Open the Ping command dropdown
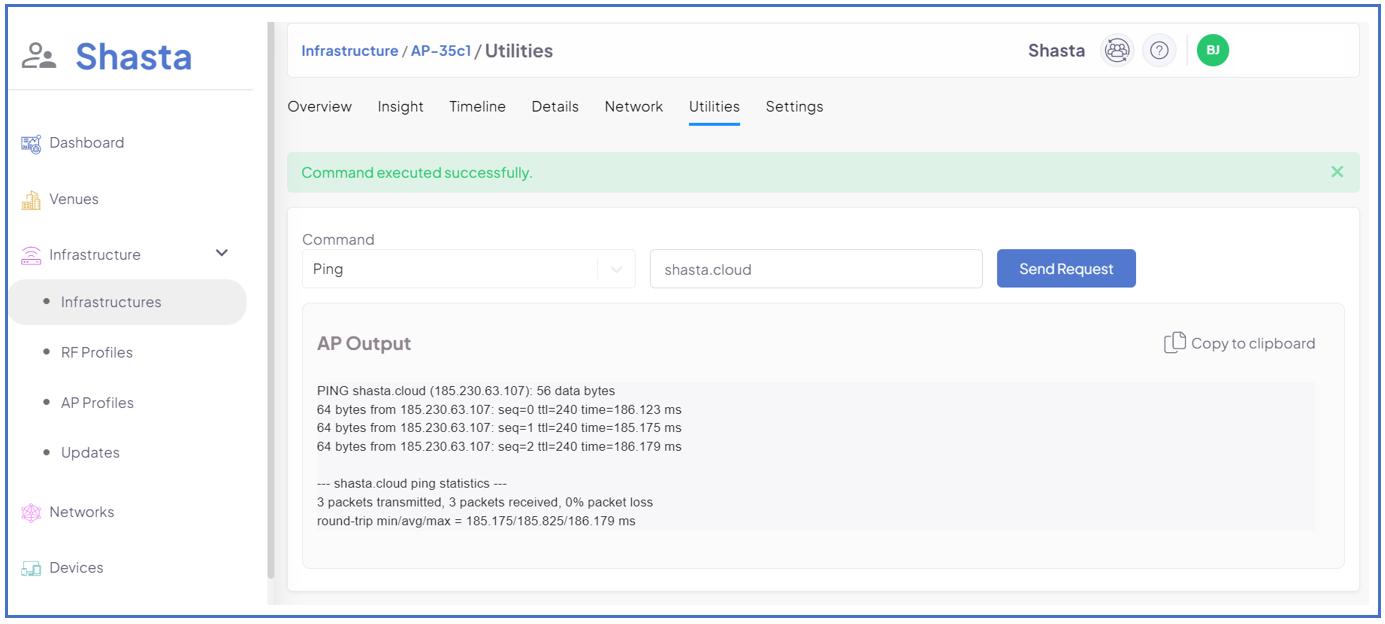Image resolution: width=1385 pixels, height=624 pixels. point(468,269)
